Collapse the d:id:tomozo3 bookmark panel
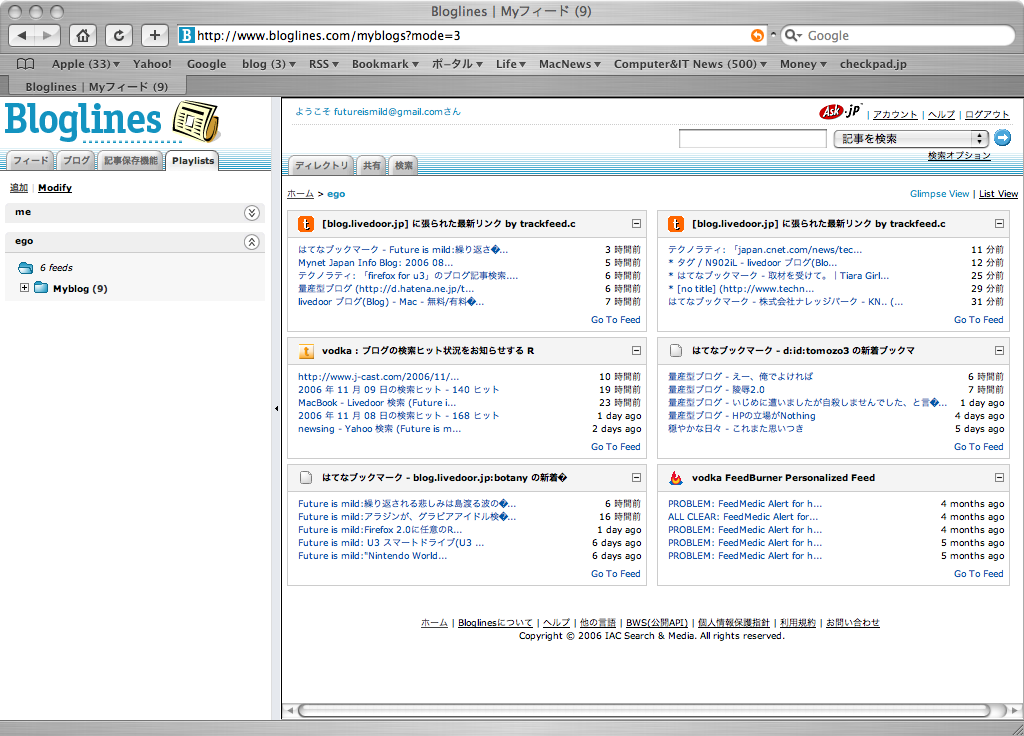Screen dimensions: 1024x736 pyautogui.click(x=999, y=351)
